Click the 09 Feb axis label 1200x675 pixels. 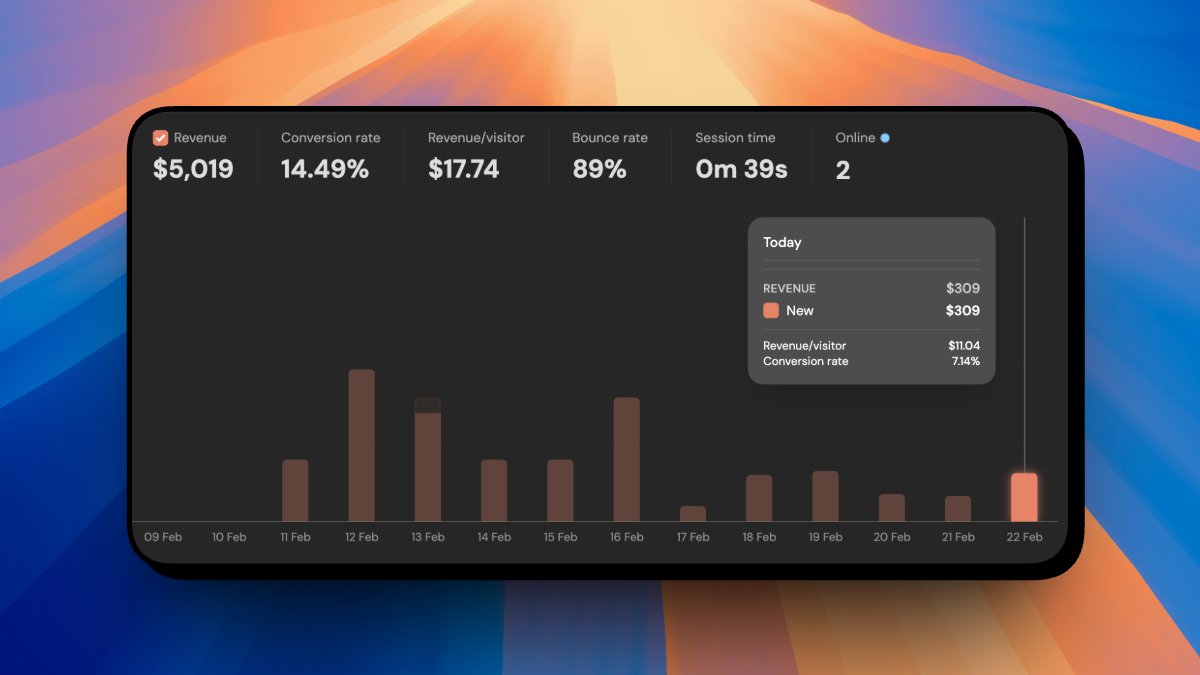(162, 536)
